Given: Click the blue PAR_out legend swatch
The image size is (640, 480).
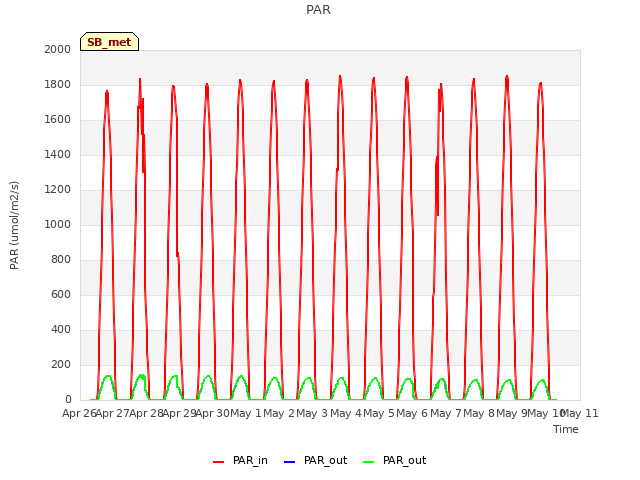Looking at the screenshot, I should click(x=289, y=462).
